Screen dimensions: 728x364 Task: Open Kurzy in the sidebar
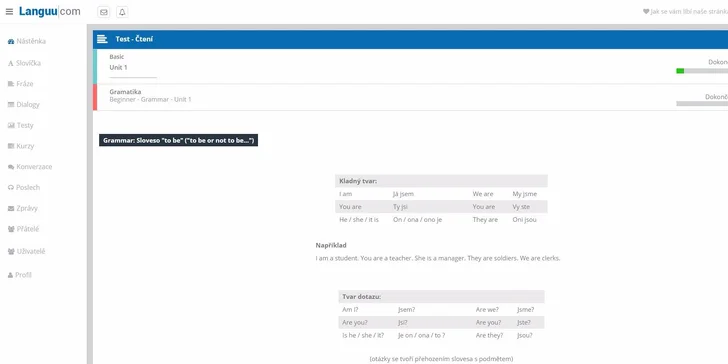21,146
